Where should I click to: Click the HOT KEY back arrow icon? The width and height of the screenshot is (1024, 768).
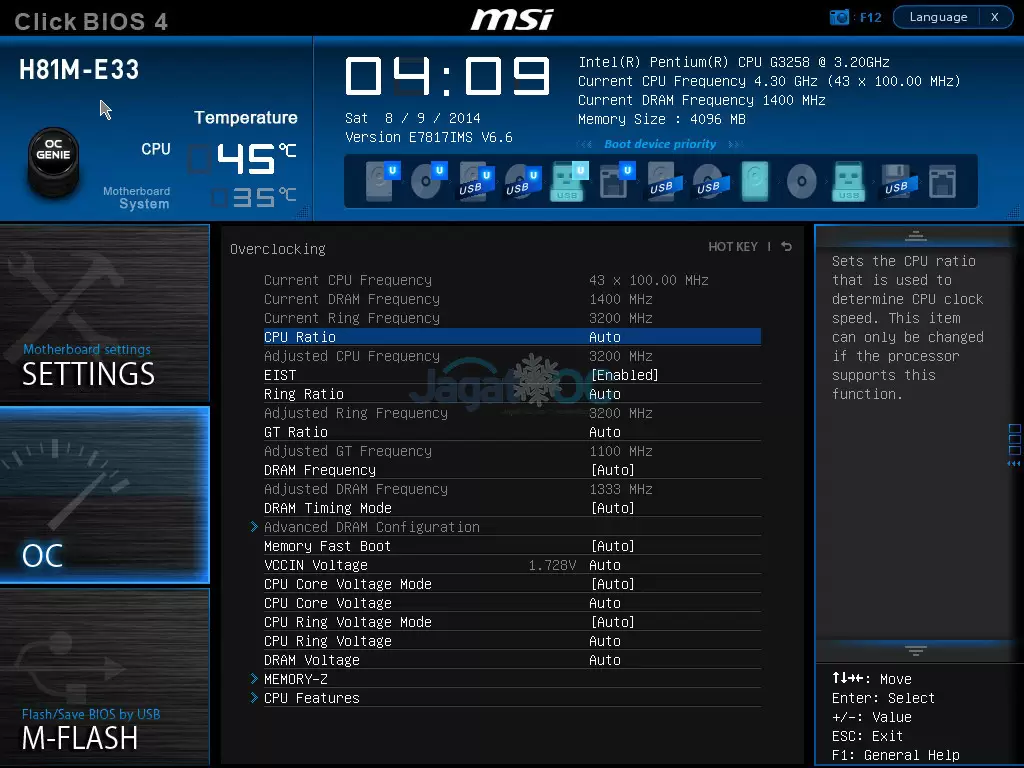click(787, 247)
